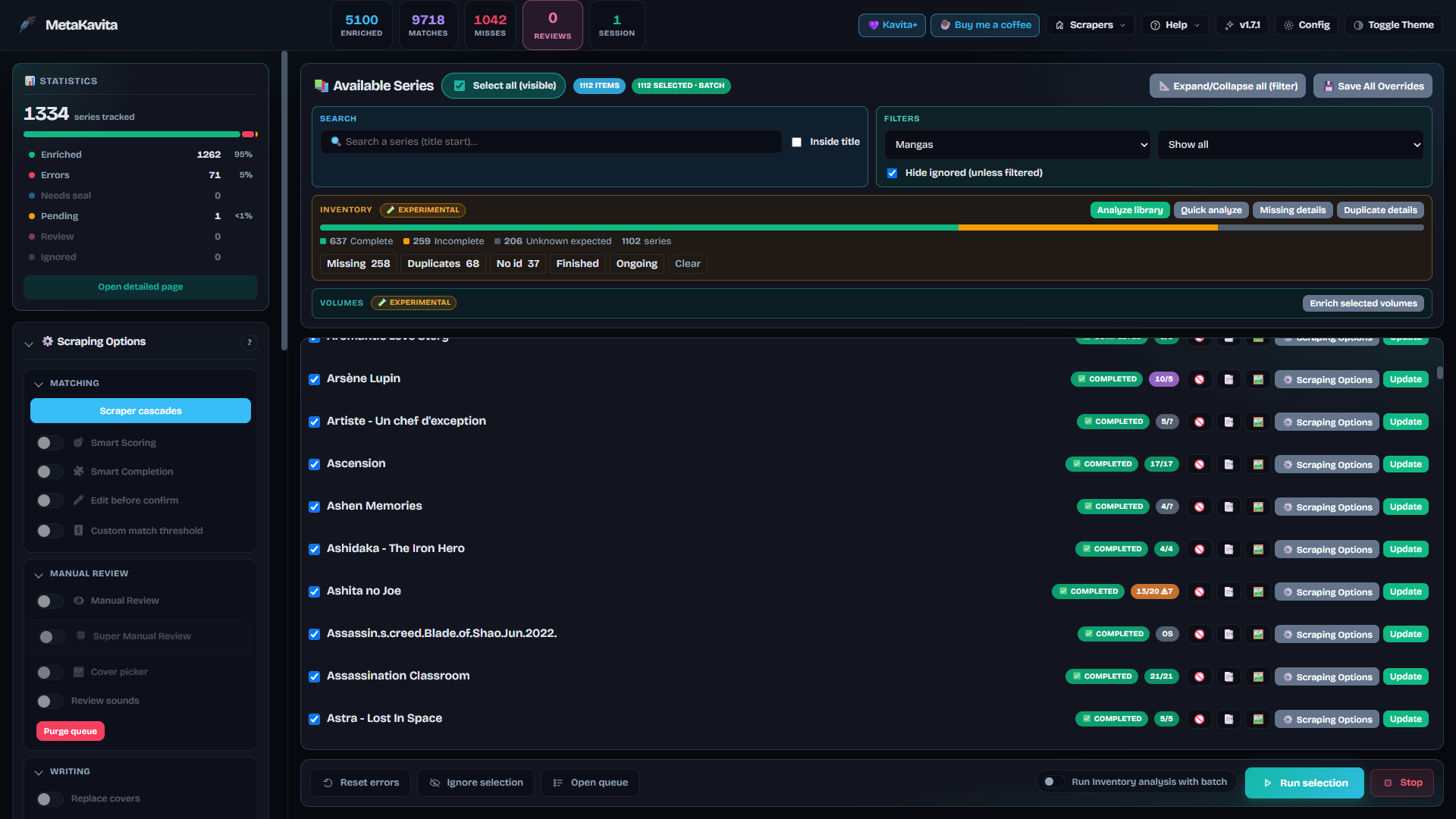Viewport: 1456px width, 819px height.
Task: Open the Show all filter dropdown
Action: pos(1290,145)
